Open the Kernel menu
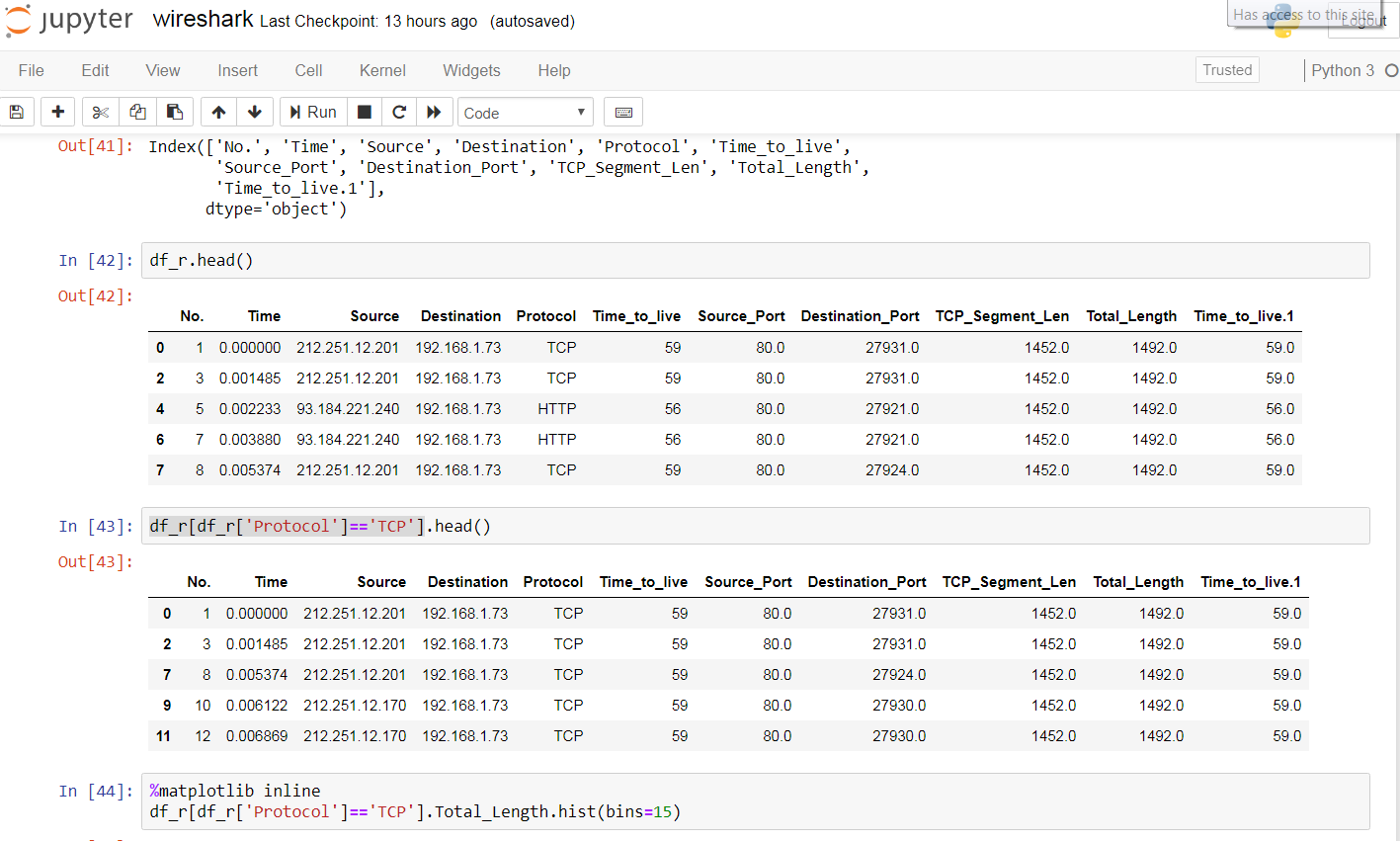1400x841 pixels. coord(382,70)
